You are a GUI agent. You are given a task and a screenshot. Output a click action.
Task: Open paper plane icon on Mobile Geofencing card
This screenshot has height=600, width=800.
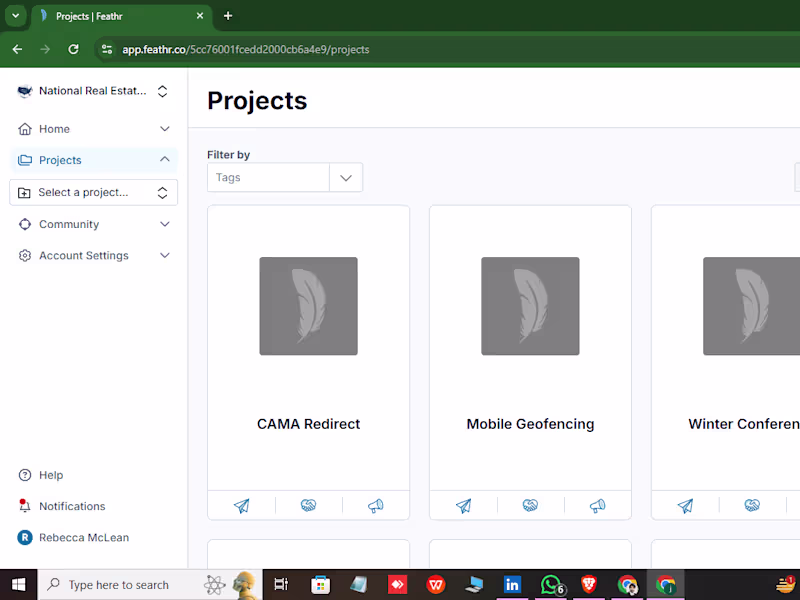(x=463, y=506)
